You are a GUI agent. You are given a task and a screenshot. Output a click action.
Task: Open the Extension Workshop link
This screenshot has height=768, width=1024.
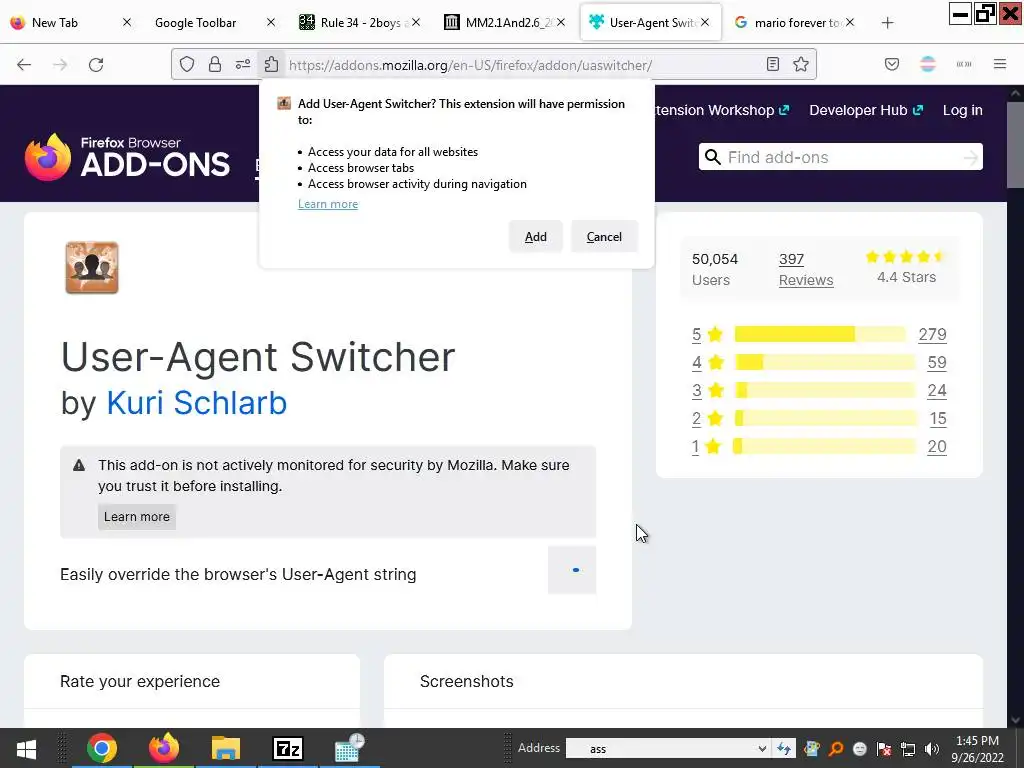coord(722,110)
